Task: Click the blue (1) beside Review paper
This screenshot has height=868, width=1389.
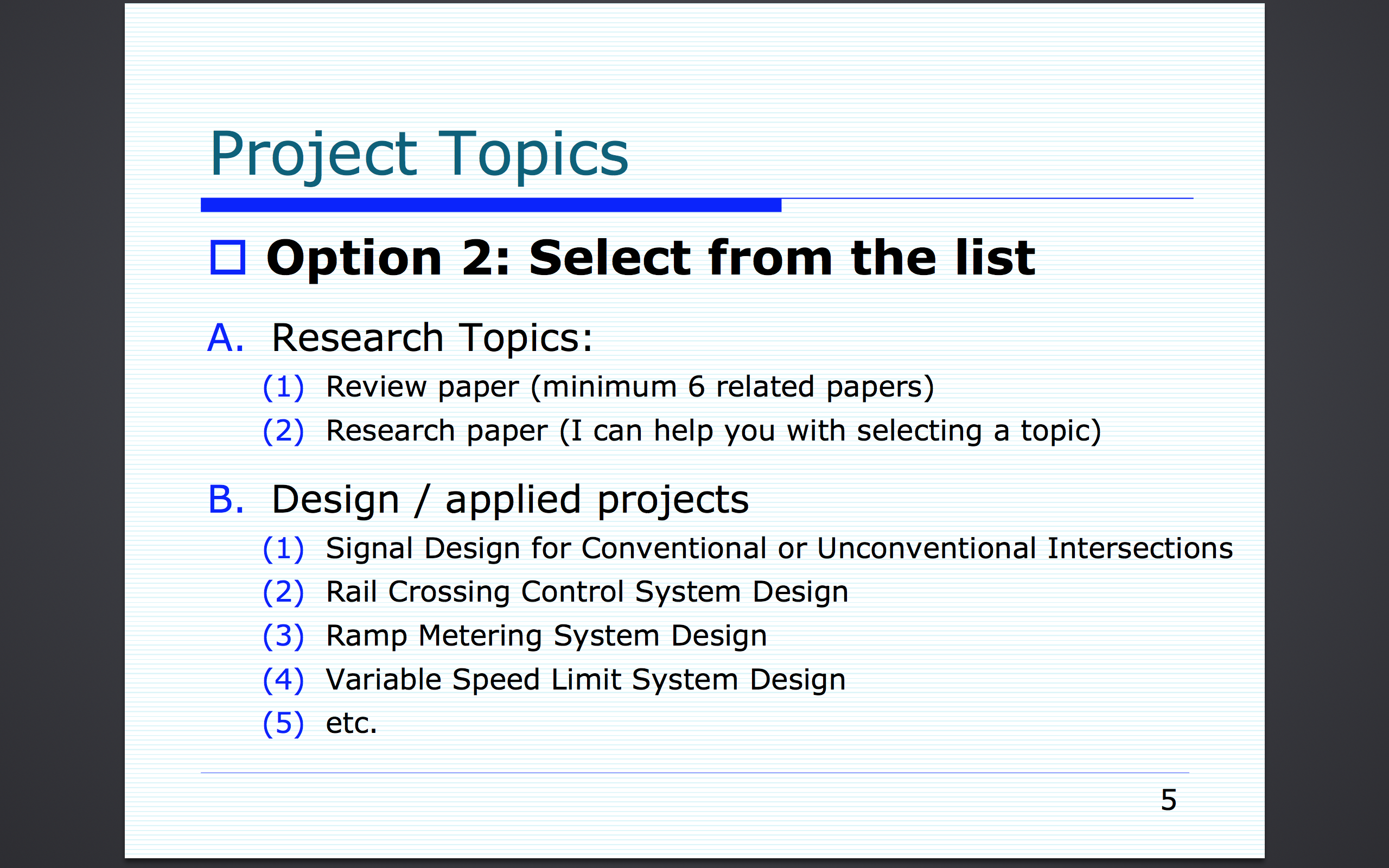Action: click(x=283, y=387)
